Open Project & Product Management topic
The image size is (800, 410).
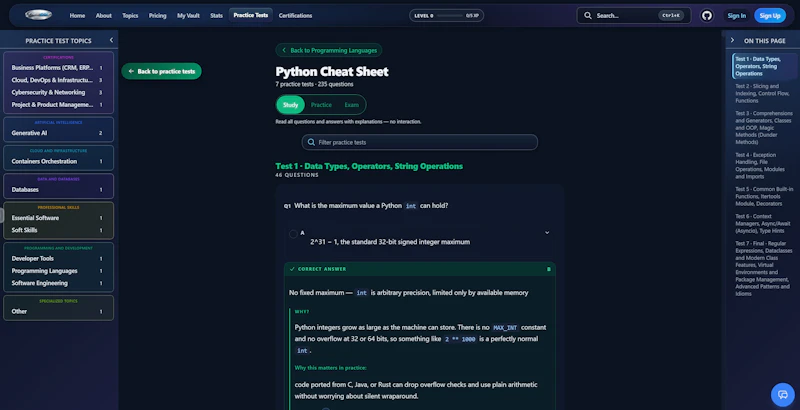pos(58,105)
